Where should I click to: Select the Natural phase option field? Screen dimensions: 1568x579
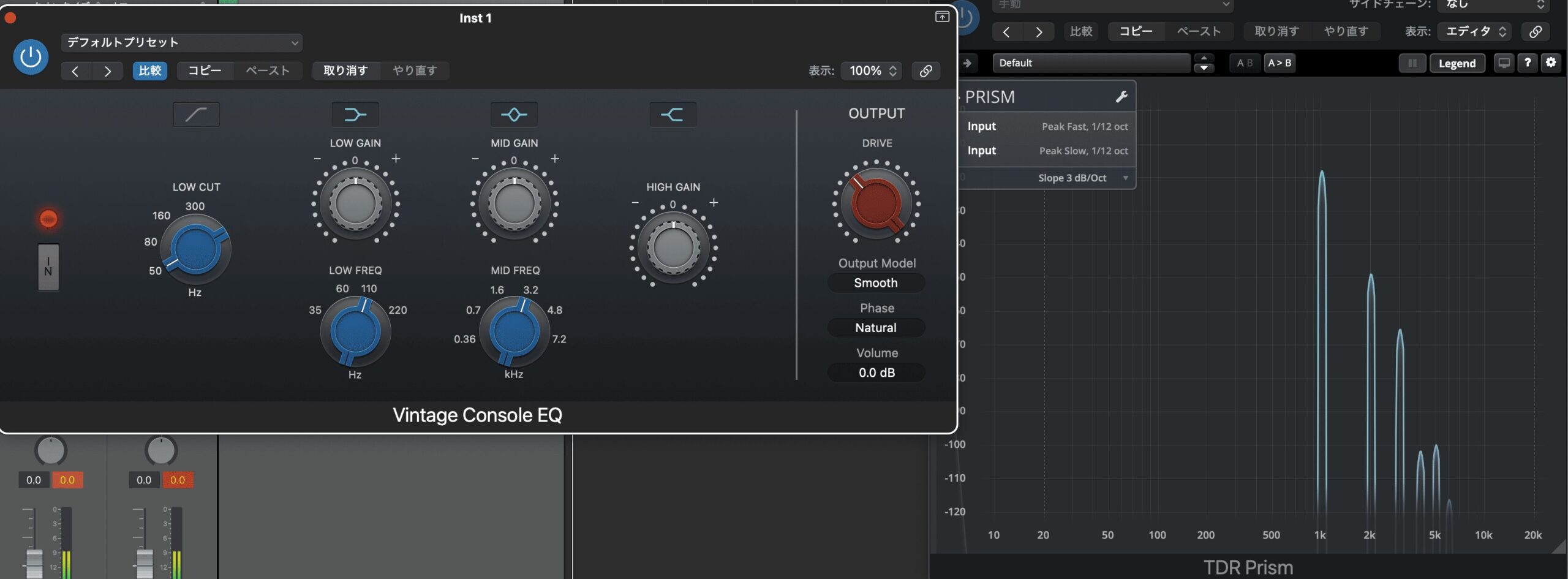coord(876,328)
